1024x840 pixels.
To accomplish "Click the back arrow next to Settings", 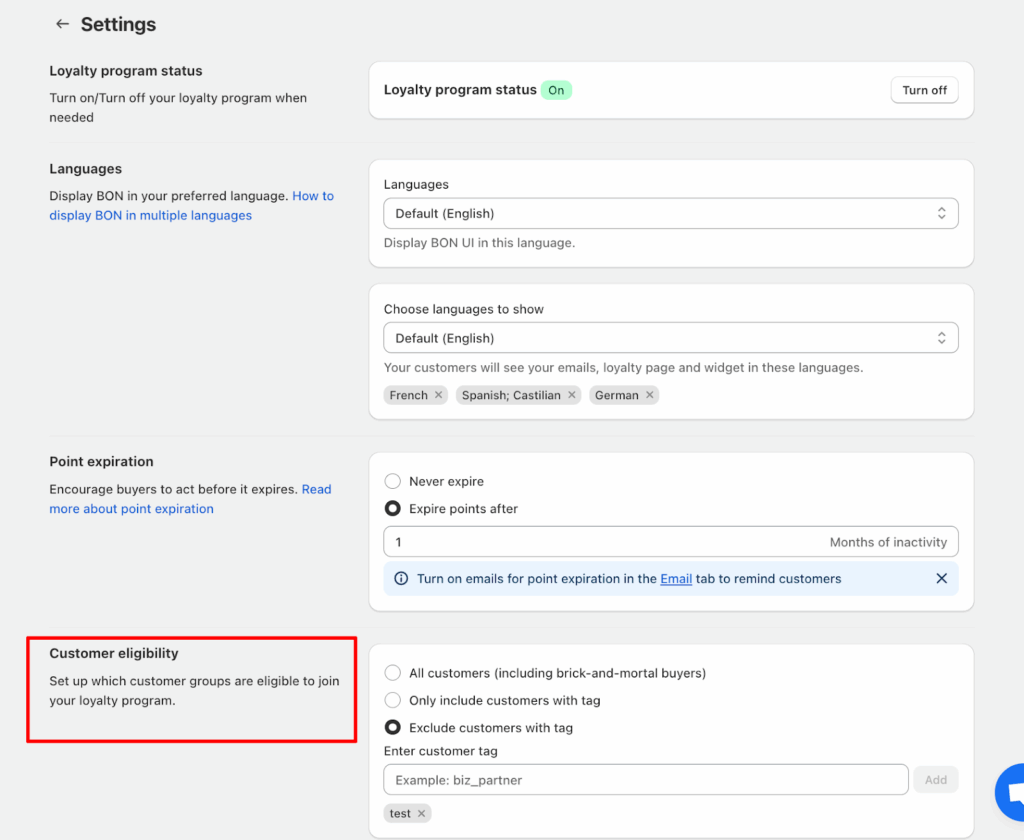I will point(62,24).
